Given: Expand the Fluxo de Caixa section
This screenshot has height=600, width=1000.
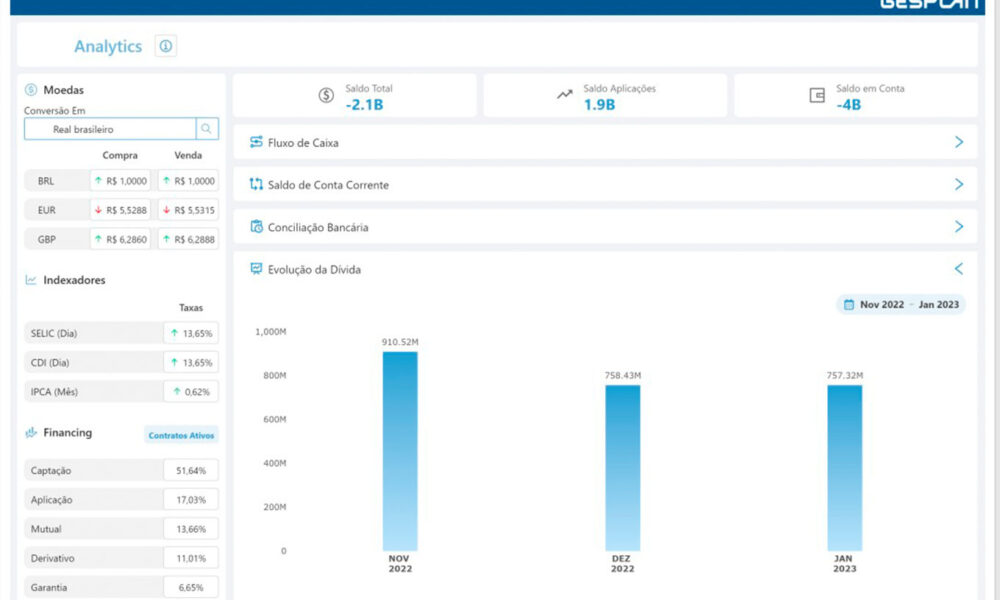Looking at the screenshot, I should 958,142.
